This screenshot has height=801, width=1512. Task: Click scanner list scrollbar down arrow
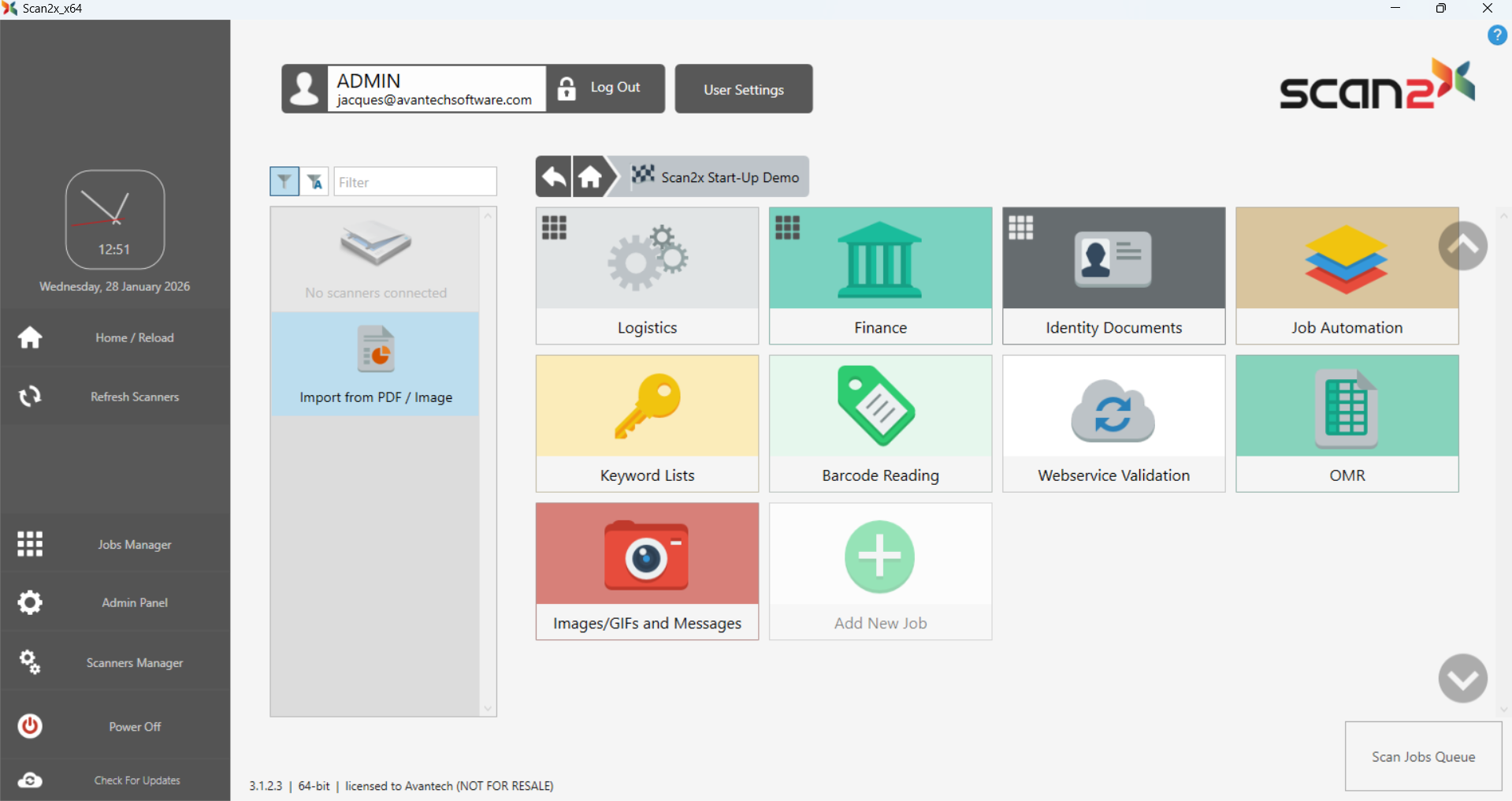coord(488,708)
